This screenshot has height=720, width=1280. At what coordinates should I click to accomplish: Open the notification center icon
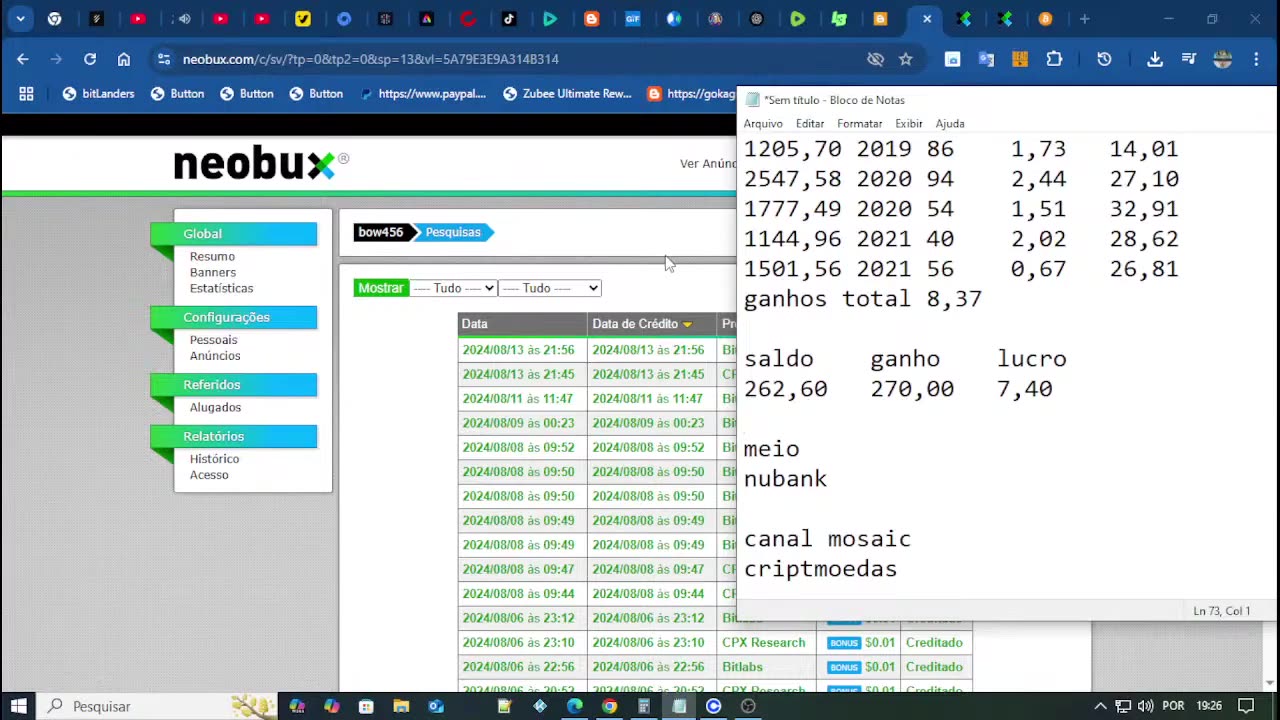1246,706
